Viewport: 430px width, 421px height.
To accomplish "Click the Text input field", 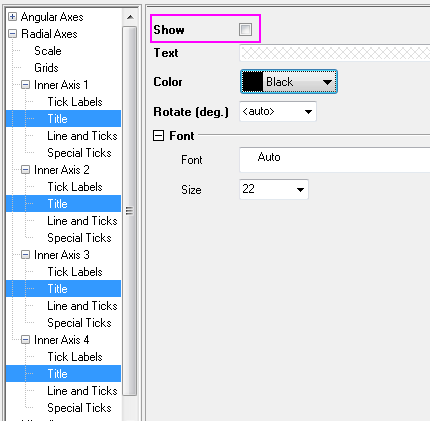I will [335, 53].
